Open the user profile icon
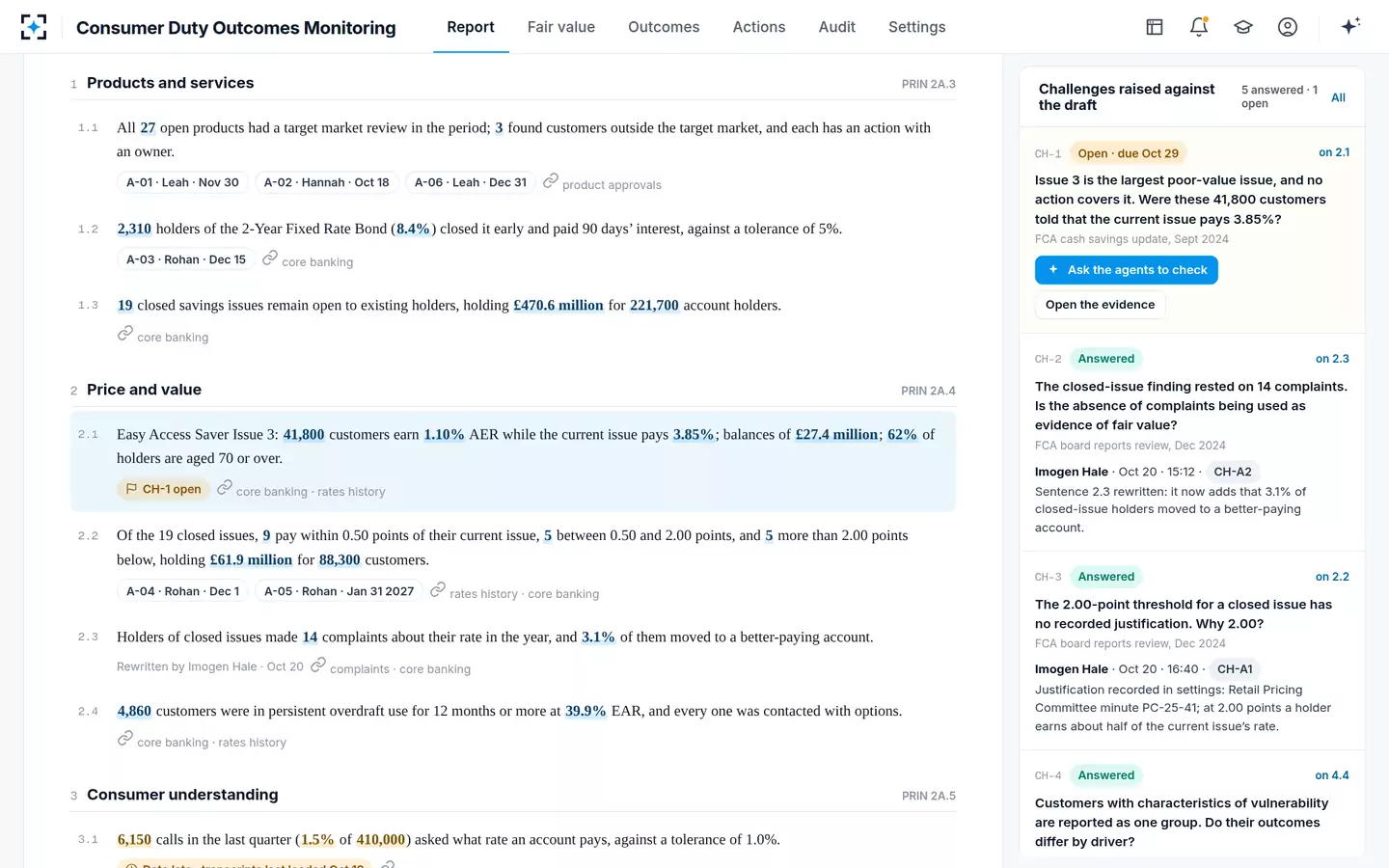 click(x=1288, y=27)
